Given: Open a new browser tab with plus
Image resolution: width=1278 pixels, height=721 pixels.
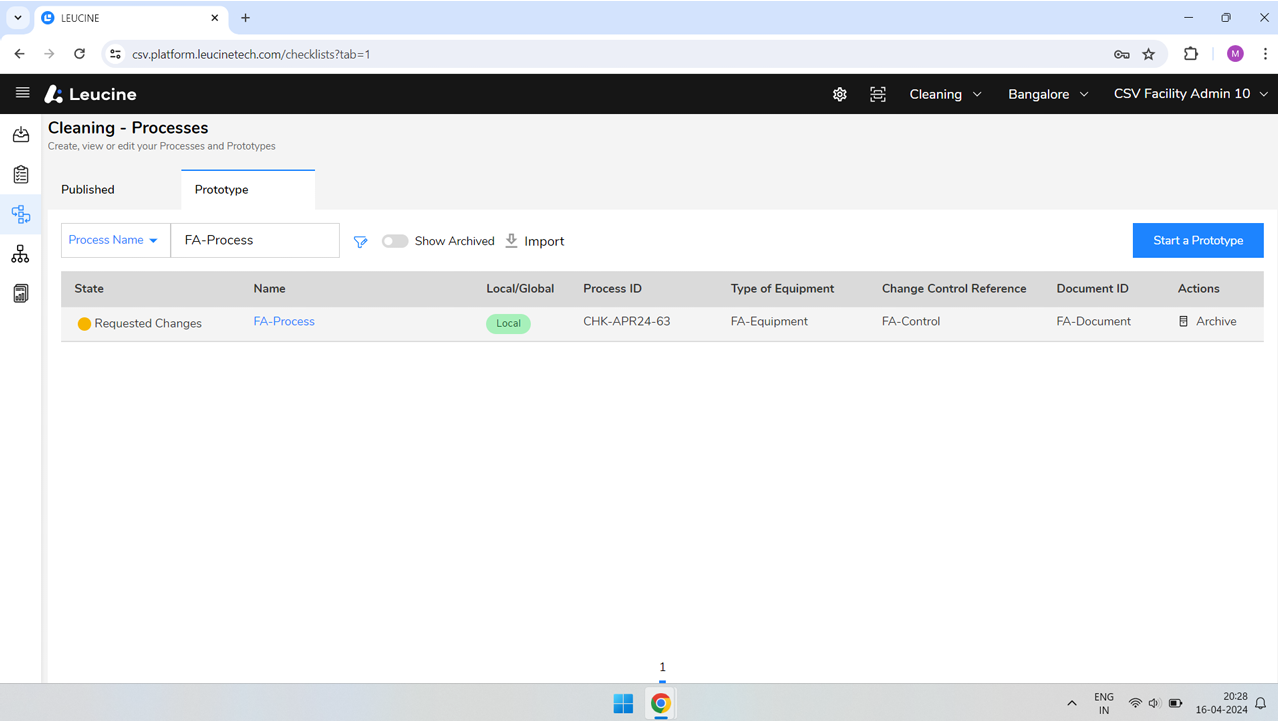Looking at the screenshot, I should [246, 18].
